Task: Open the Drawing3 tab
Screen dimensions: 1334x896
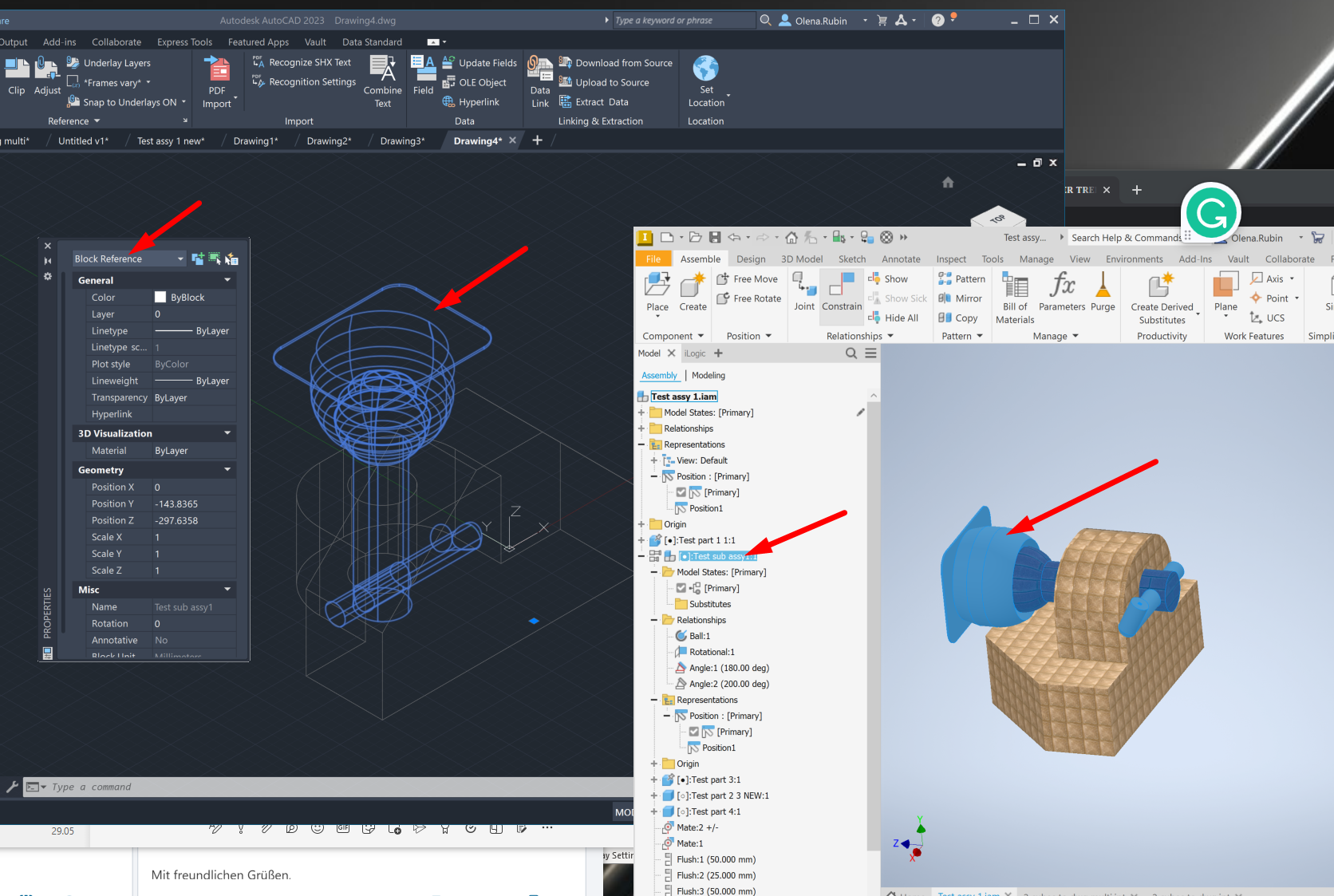Action: [402, 140]
